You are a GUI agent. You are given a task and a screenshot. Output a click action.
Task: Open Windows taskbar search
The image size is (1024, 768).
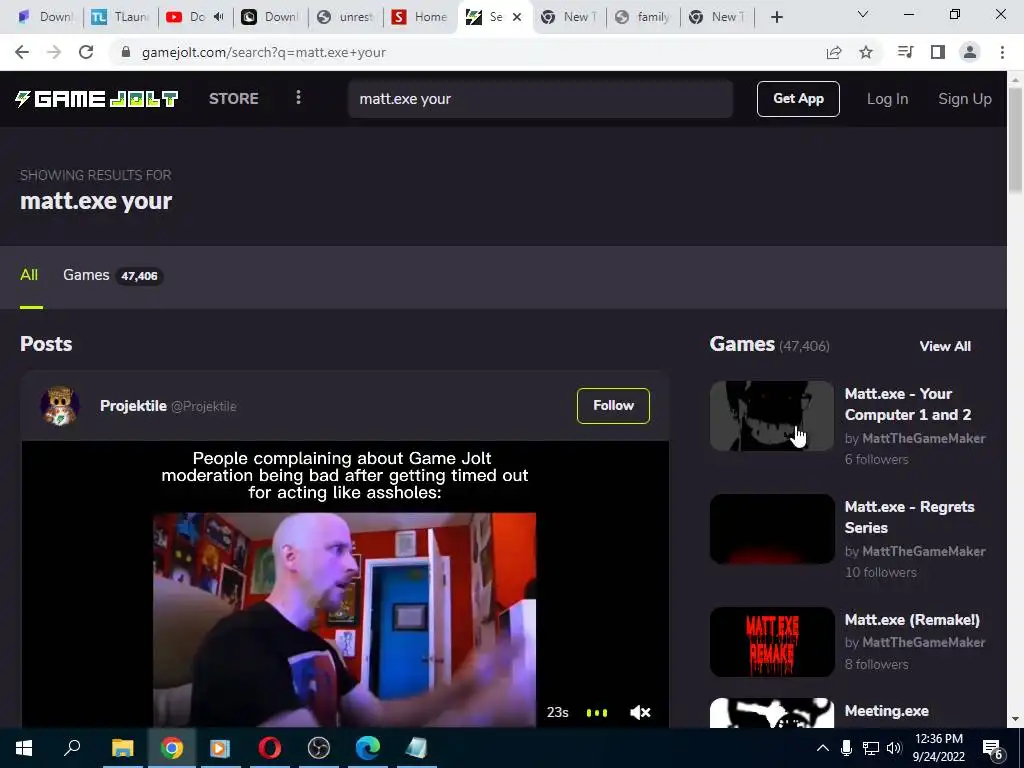tap(72, 748)
